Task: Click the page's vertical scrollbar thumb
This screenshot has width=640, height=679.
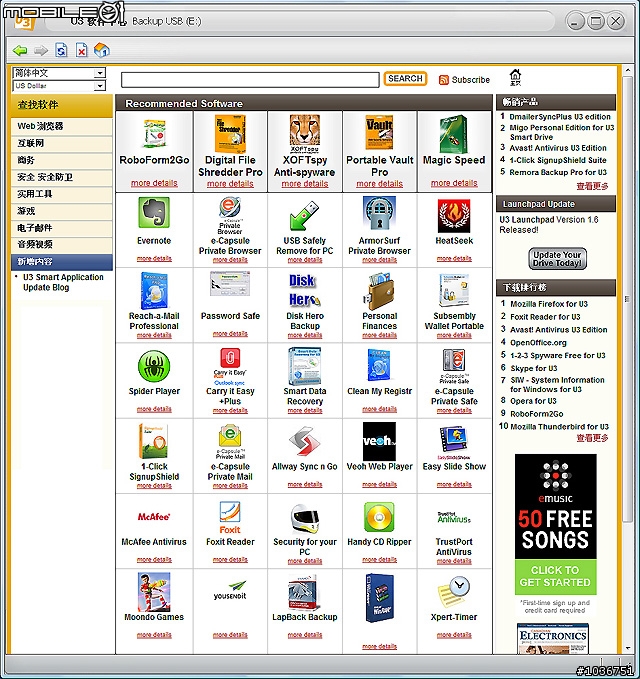Action: (x=627, y=299)
